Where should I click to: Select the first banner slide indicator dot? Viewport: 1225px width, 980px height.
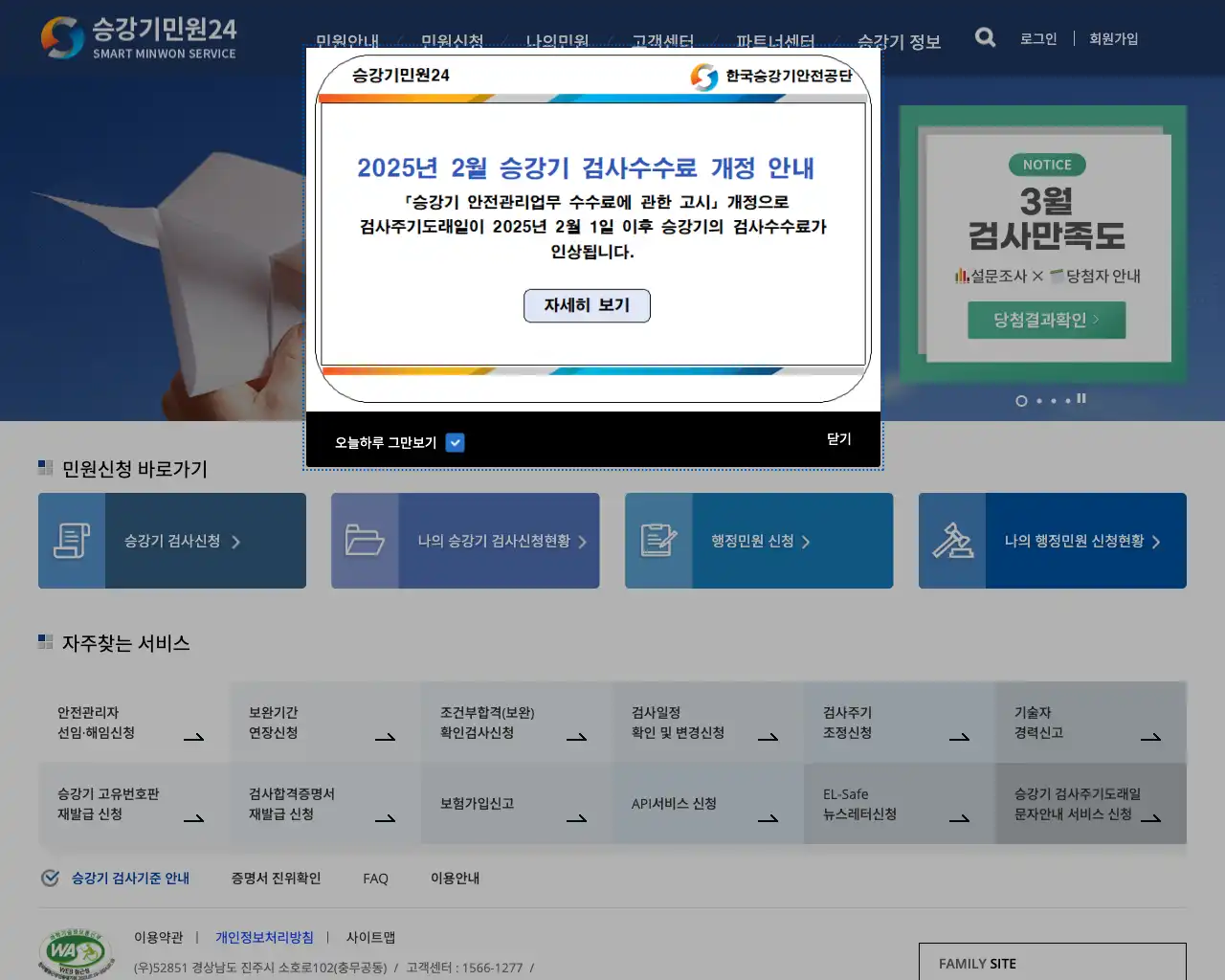pos(1021,401)
